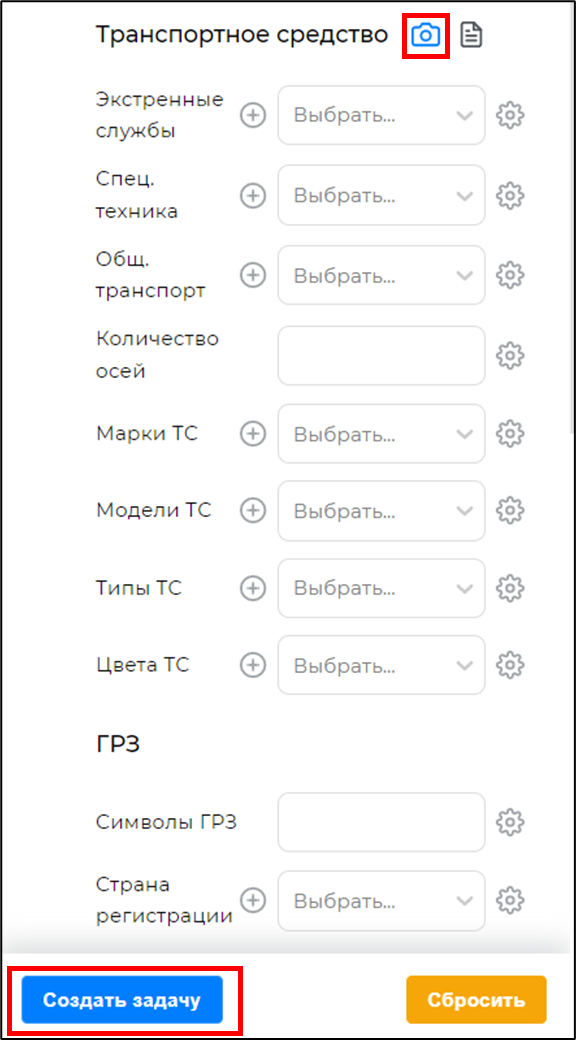This screenshot has height=1040, width=576.
Task: Click plus icon for Страна регистрации
Action: pos(252,901)
